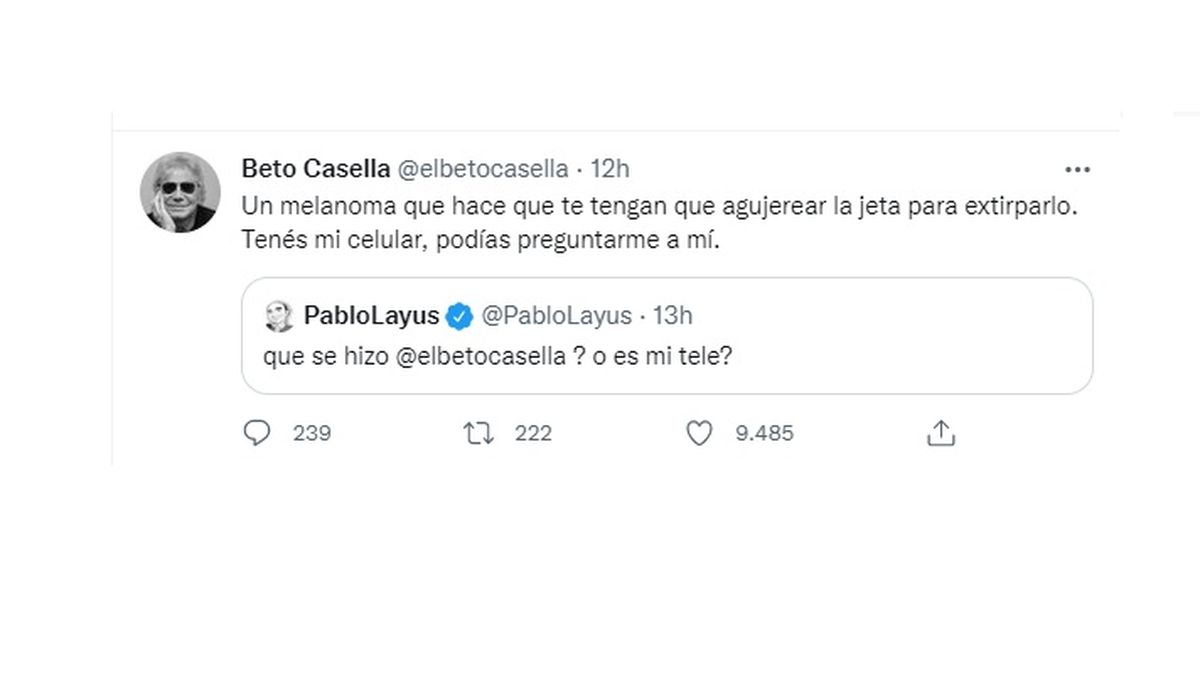Screen dimensions: 1200x675
Task: Open the 12h timestamp link
Action: coord(610,168)
